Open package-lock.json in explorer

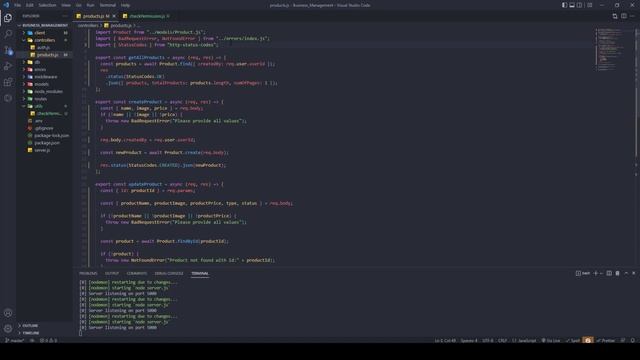point(44,136)
